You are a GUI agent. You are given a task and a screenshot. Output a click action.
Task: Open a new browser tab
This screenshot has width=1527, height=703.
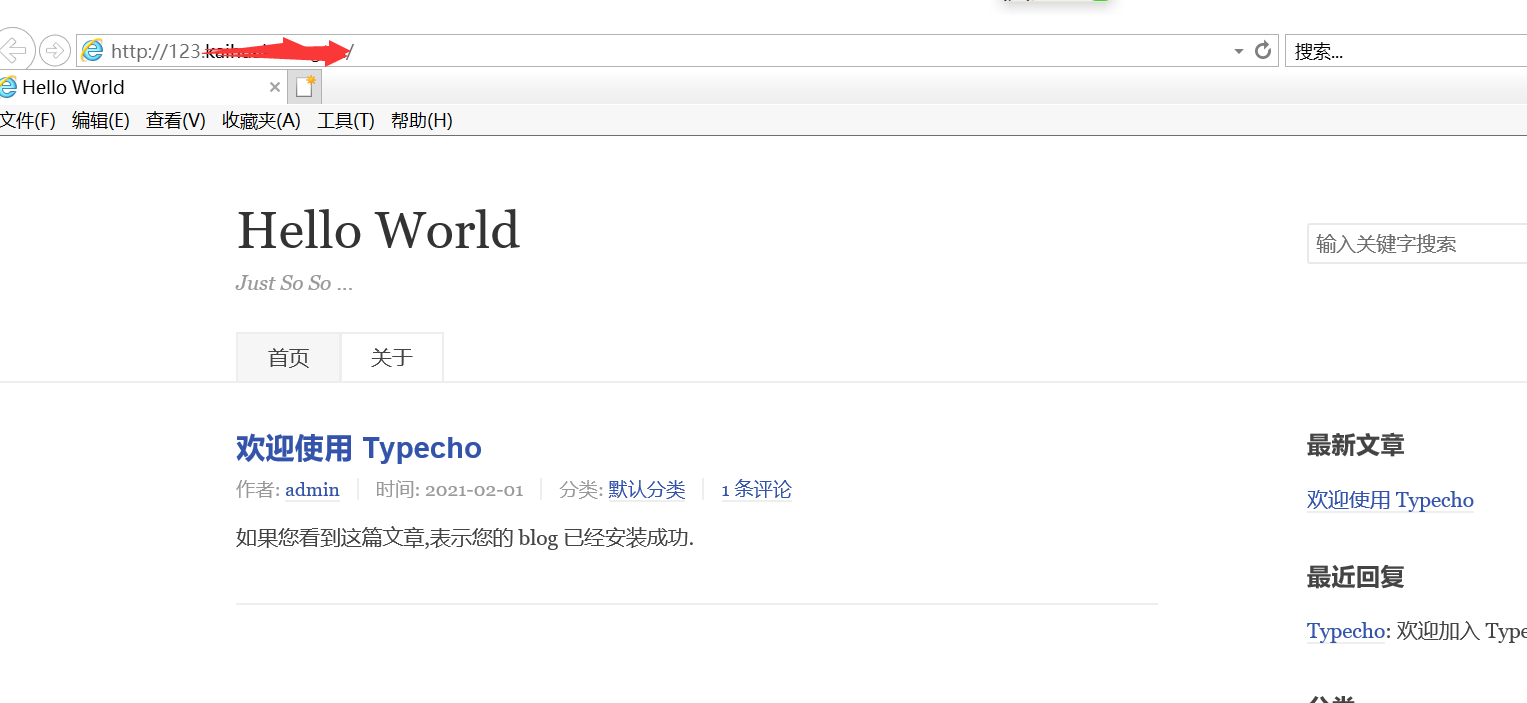pyautogui.click(x=304, y=86)
